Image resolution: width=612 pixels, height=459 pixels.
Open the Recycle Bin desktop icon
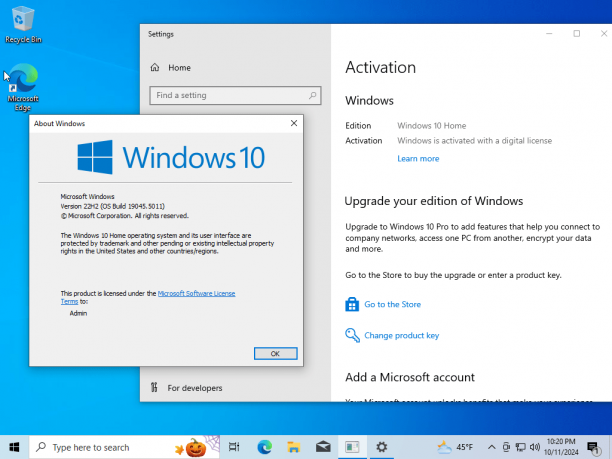[x=23, y=24]
